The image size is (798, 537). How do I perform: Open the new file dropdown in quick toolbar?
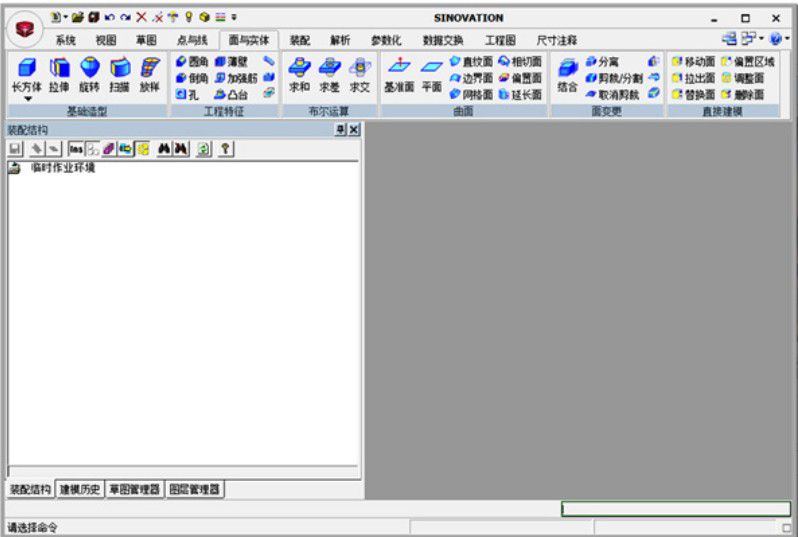pyautogui.click(x=66, y=17)
